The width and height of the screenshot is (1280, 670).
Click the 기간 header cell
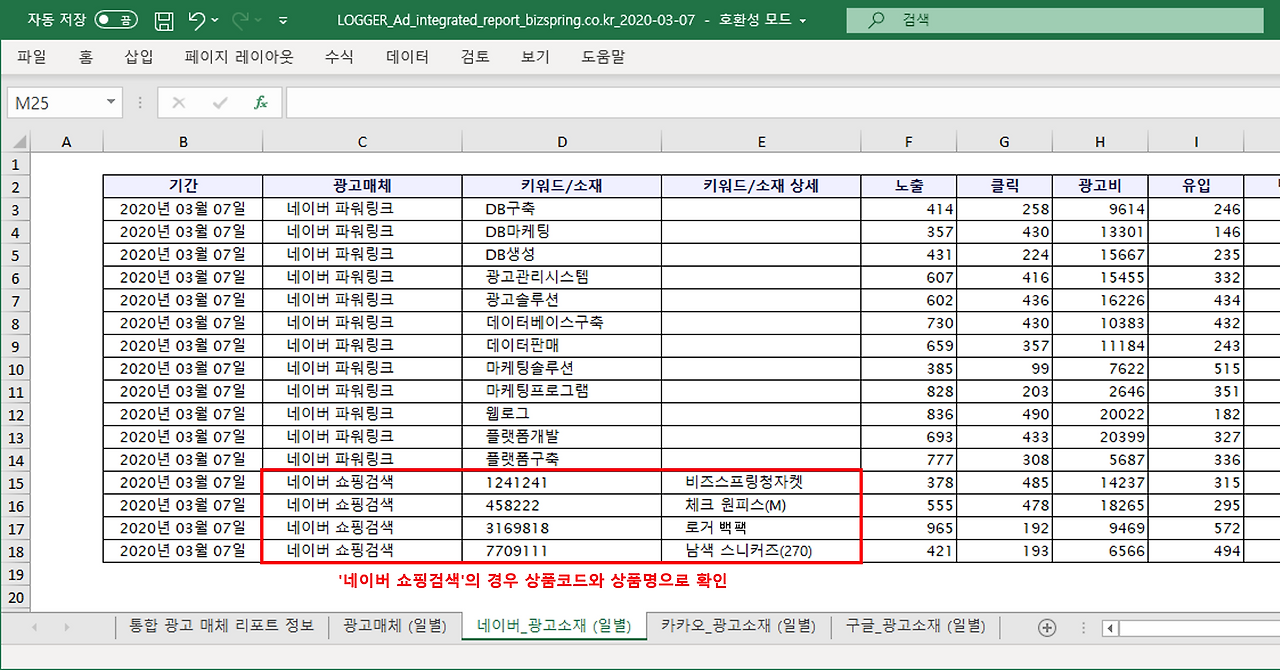(x=183, y=186)
